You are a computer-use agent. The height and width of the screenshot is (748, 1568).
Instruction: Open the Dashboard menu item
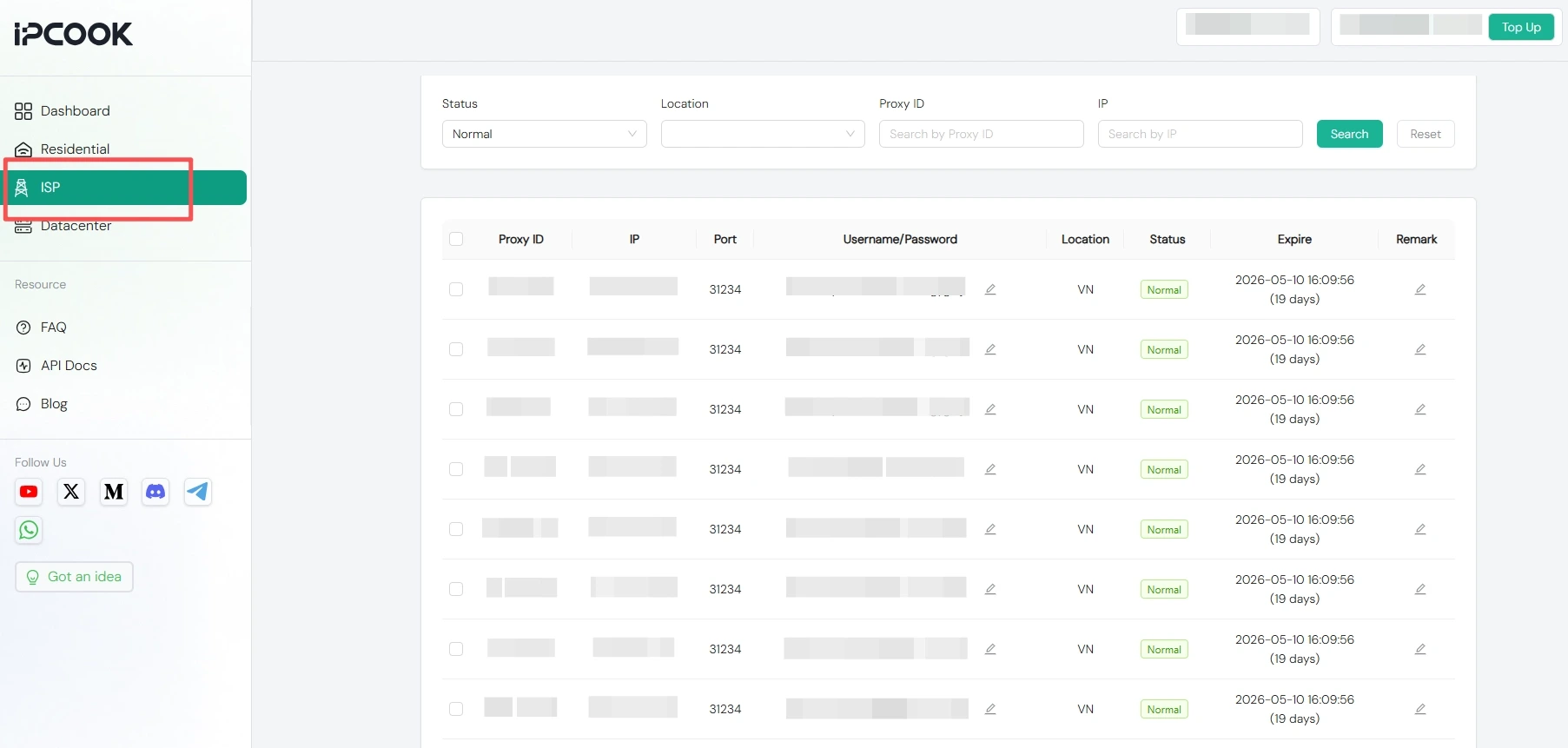point(75,111)
